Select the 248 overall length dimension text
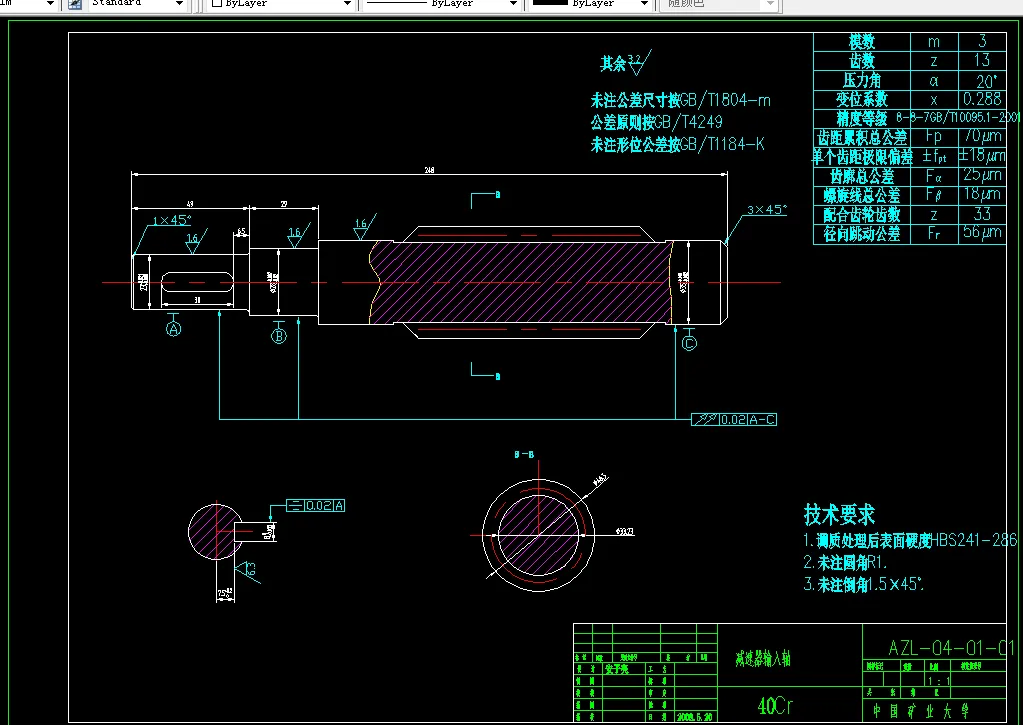 [429, 170]
